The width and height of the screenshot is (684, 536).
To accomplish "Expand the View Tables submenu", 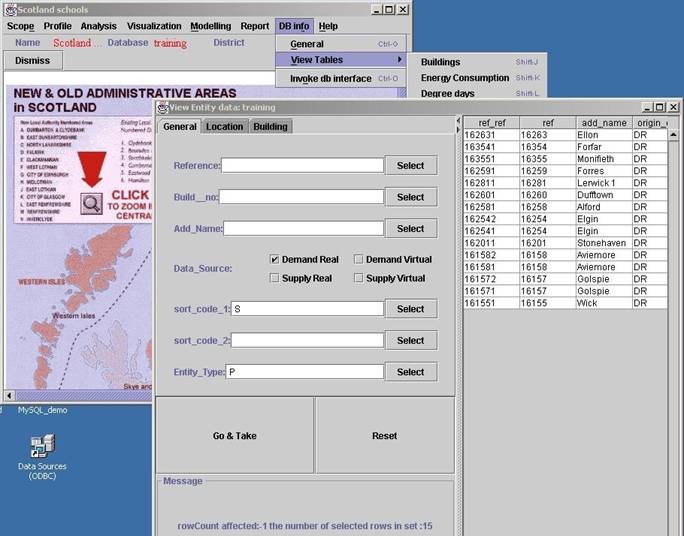I will (x=340, y=60).
